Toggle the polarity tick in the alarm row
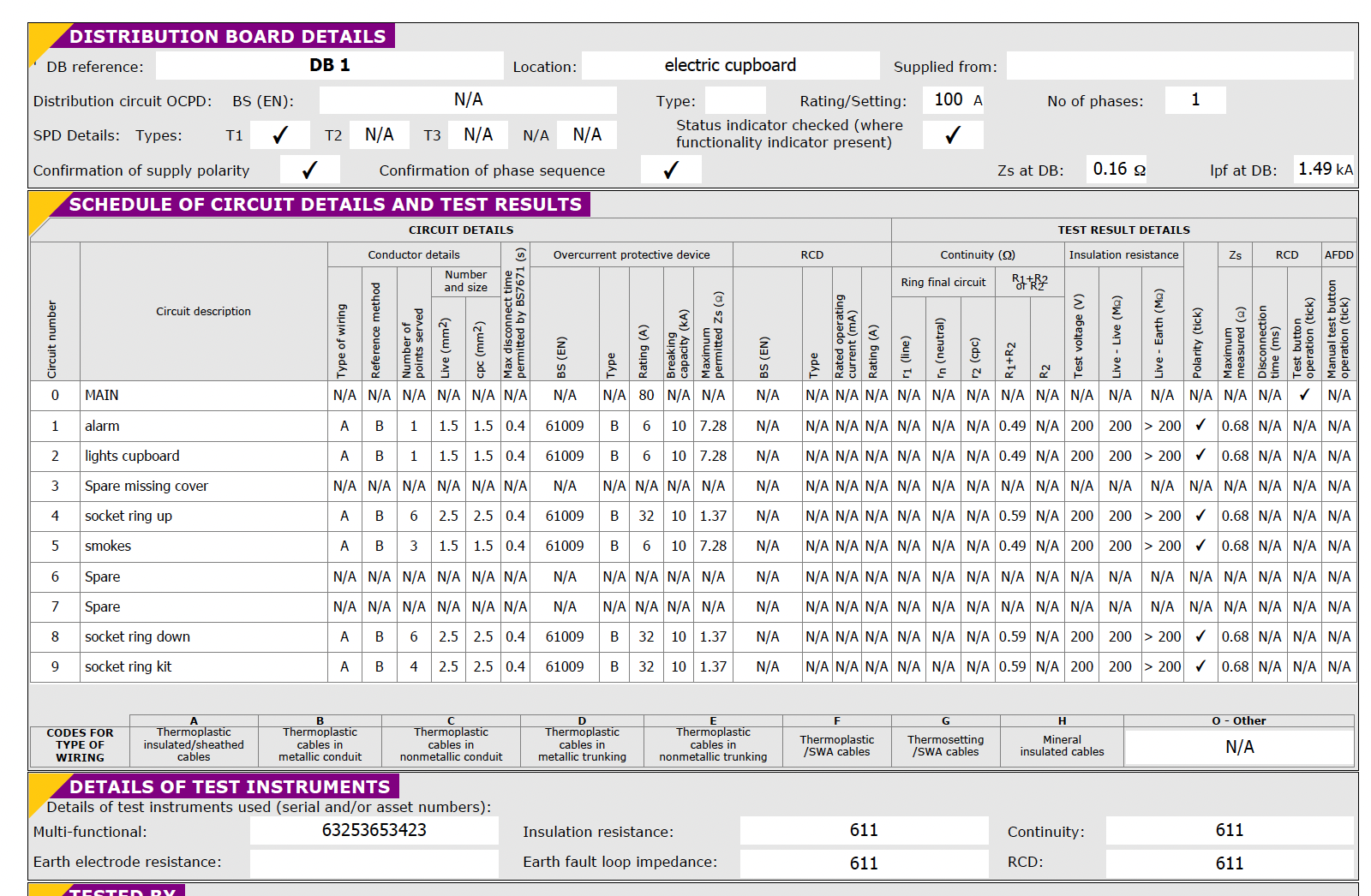 click(x=1200, y=426)
